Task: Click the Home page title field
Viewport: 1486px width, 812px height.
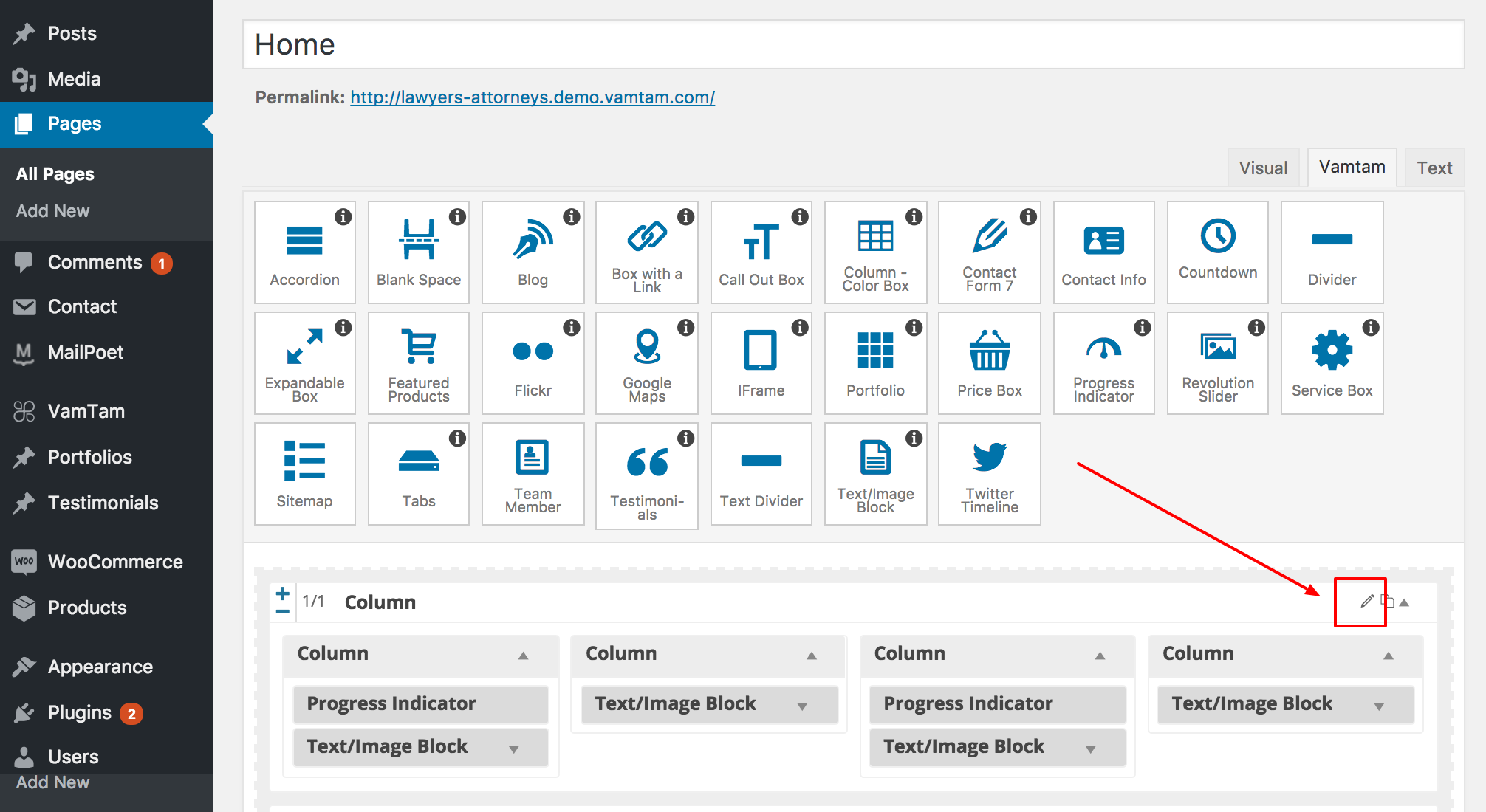Action: tap(853, 45)
